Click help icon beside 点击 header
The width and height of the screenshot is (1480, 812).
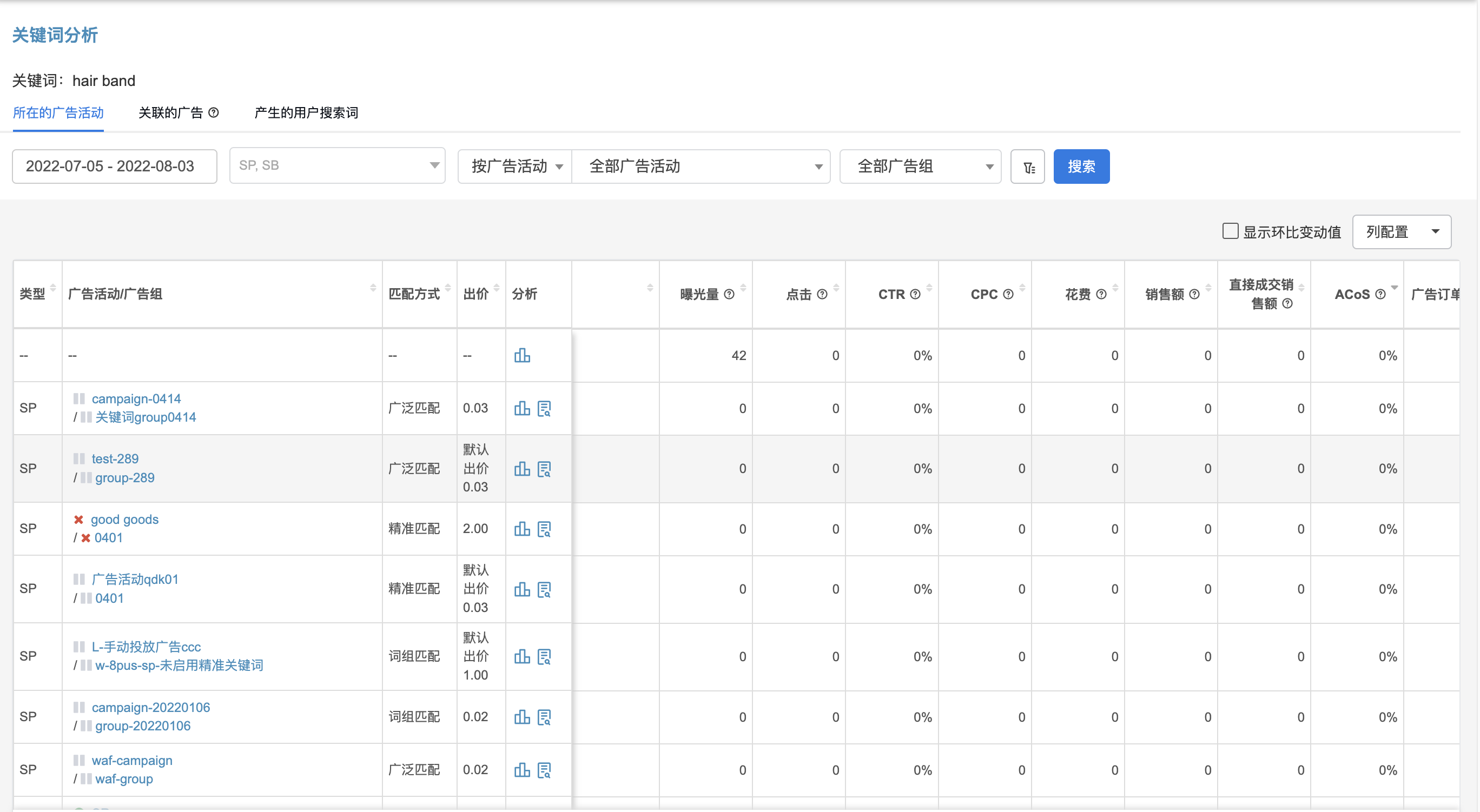822,294
